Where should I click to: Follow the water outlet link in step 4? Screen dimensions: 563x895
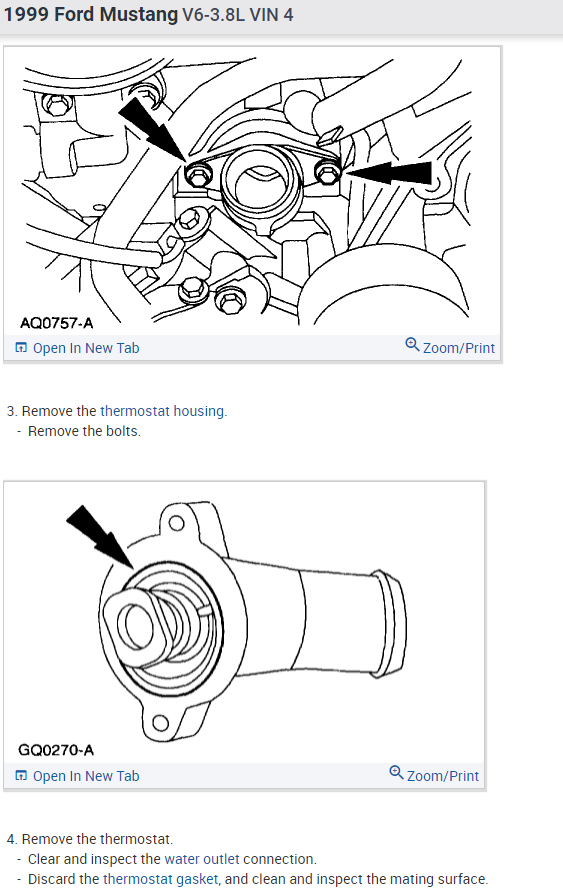pos(202,859)
